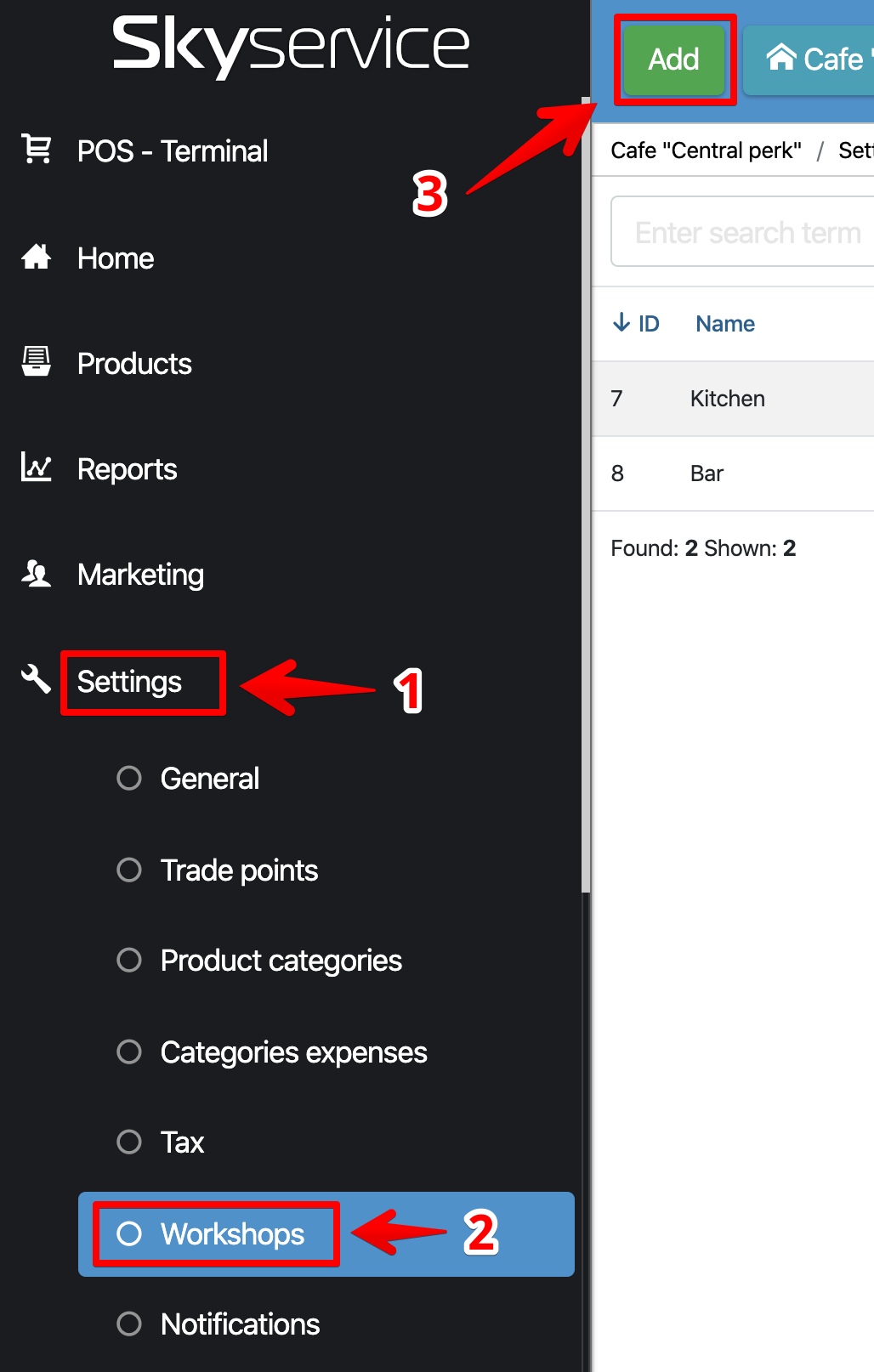Select the Tax radio circle

tap(129, 1142)
